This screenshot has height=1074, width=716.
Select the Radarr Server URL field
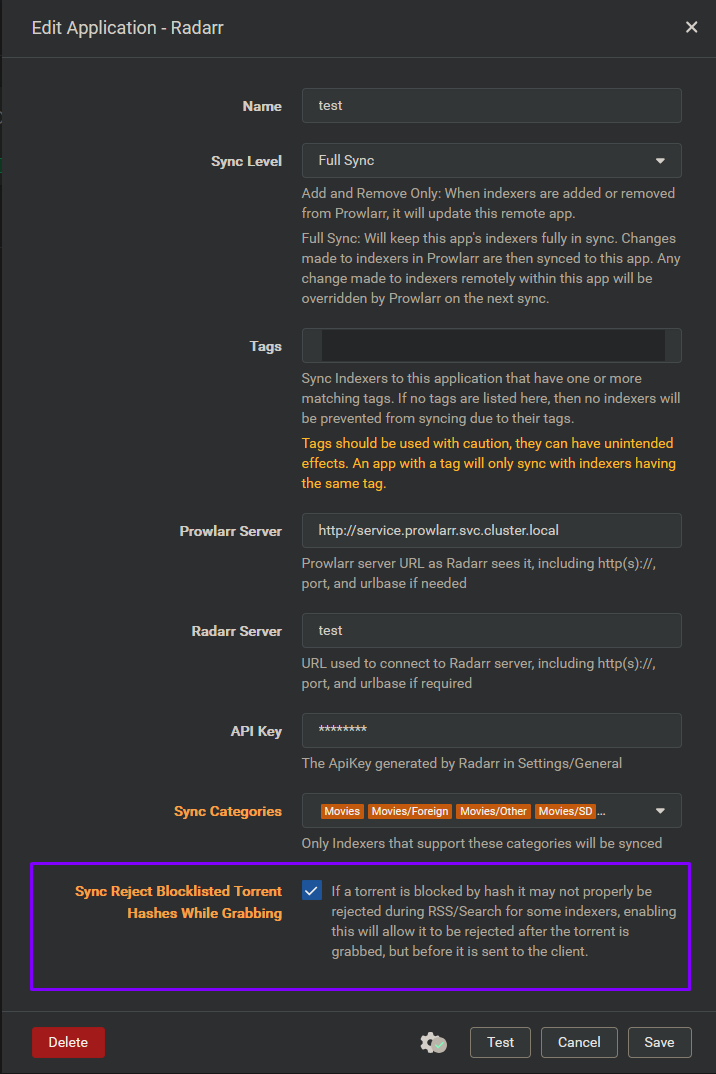coord(491,630)
